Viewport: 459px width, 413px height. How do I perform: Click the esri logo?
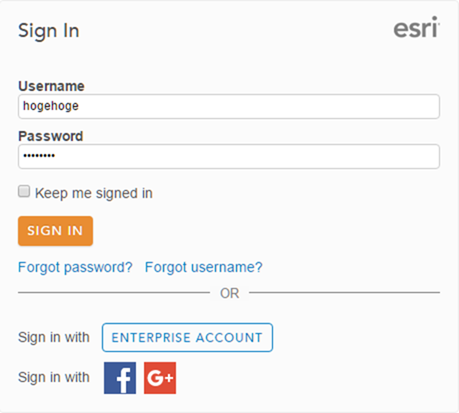click(x=416, y=27)
